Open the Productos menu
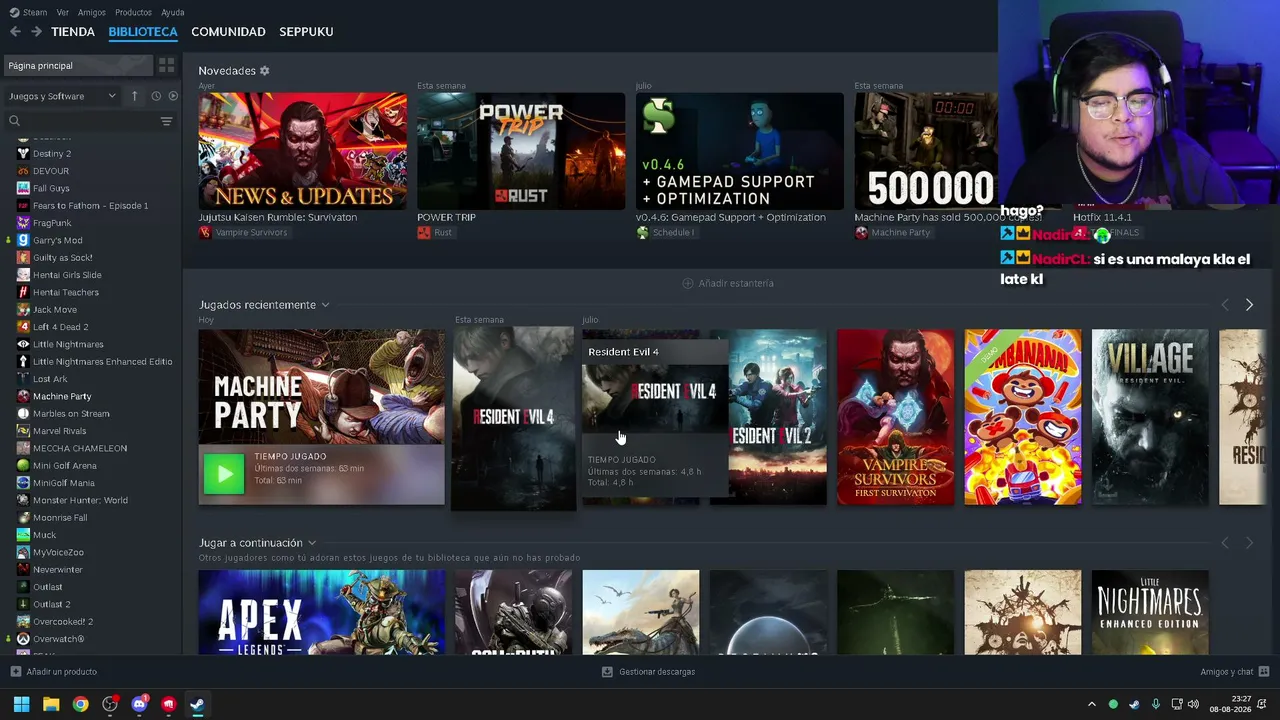The image size is (1280, 720). (133, 12)
